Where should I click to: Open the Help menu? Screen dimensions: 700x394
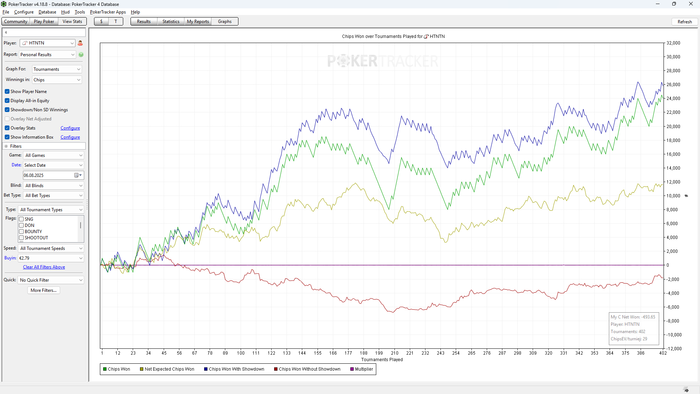(135, 12)
